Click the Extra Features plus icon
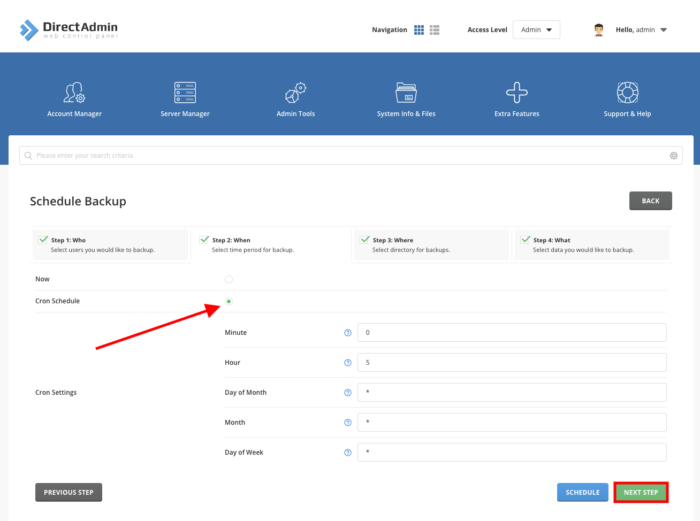This screenshot has width=700, height=521. coord(516,93)
